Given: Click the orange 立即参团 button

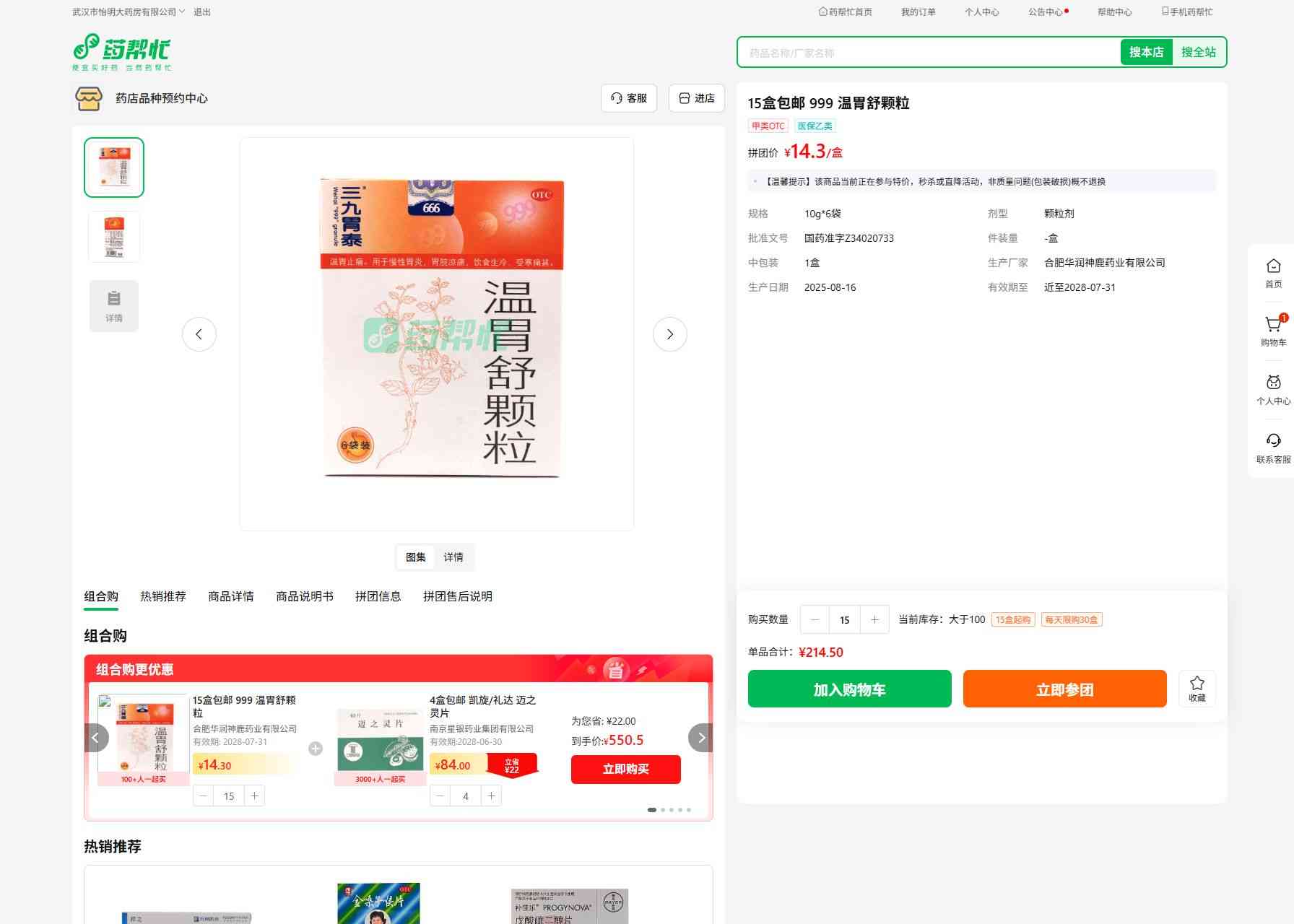Looking at the screenshot, I should pos(1064,689).
